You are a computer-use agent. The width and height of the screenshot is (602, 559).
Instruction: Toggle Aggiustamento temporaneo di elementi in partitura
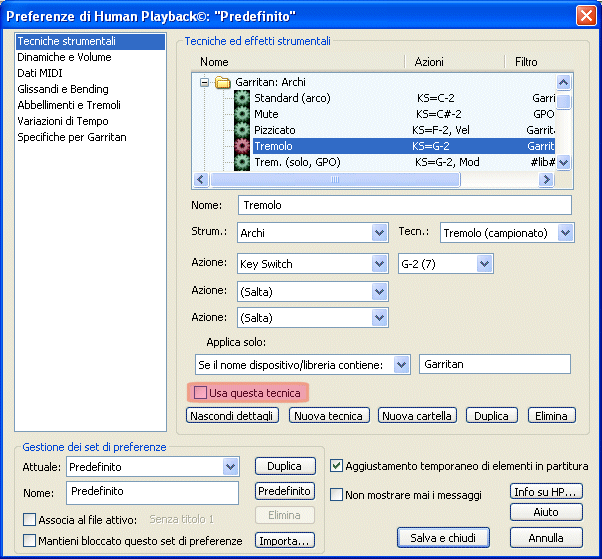(337, 466)
